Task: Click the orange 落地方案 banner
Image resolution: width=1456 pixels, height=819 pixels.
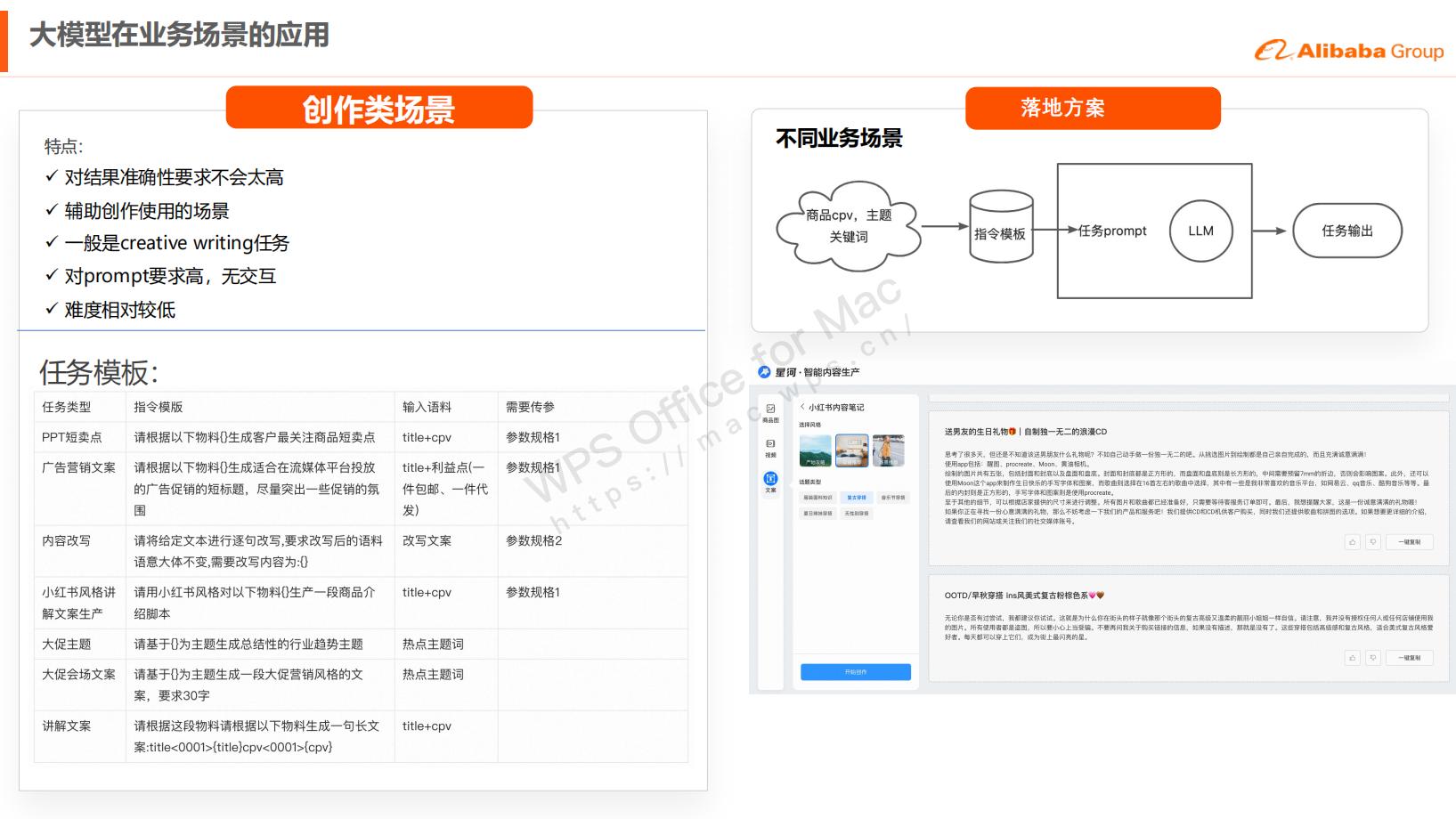Action: point(1093,108)
